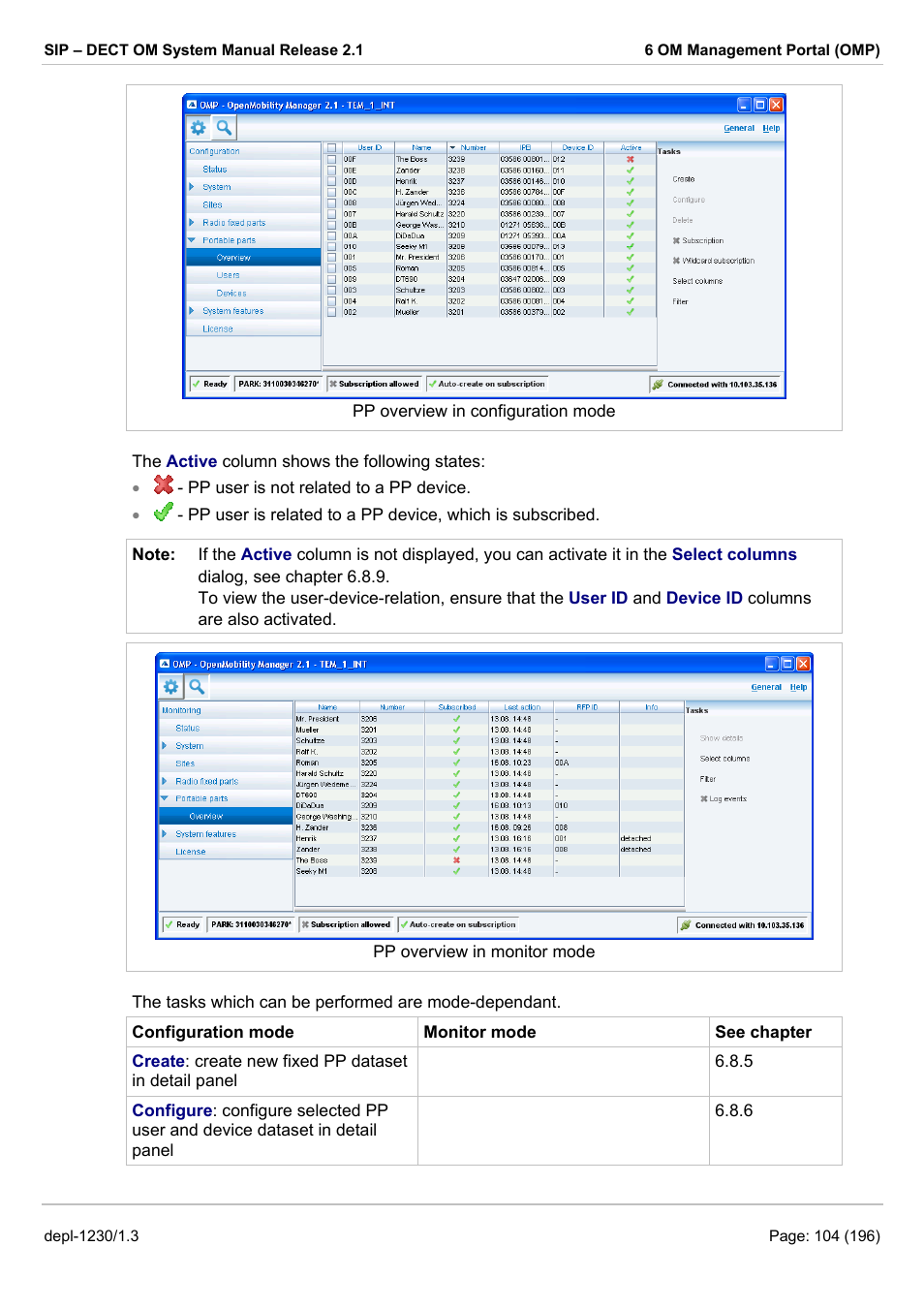Tick the checkbox for user 00A DiDaDua
The image size is (924, 1309).
pos(332,235)
